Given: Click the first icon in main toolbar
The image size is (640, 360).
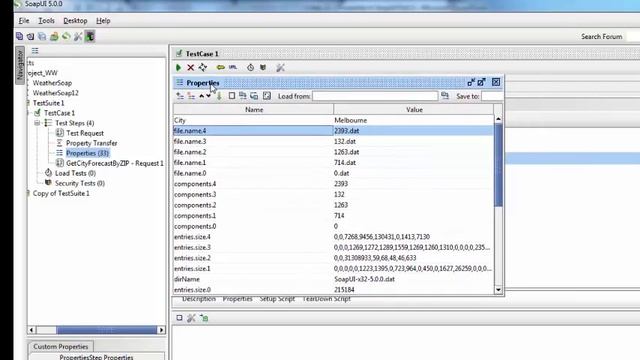Looking at the screenshot, I should pos(19,36).
